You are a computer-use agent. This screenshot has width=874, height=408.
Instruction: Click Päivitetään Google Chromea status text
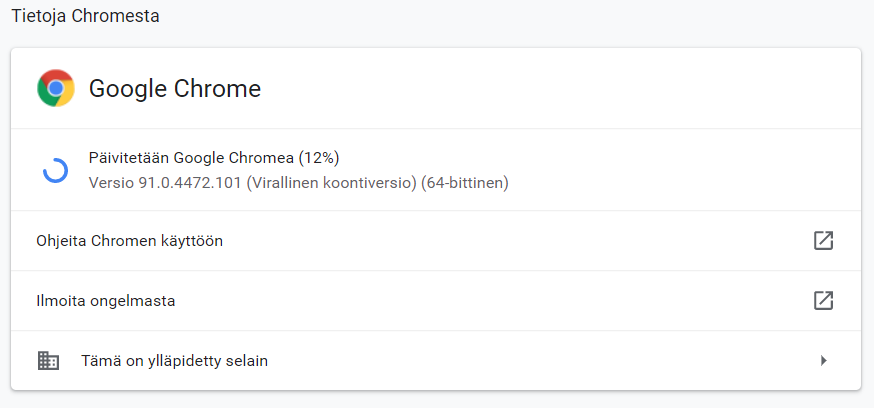pos(191,158)
